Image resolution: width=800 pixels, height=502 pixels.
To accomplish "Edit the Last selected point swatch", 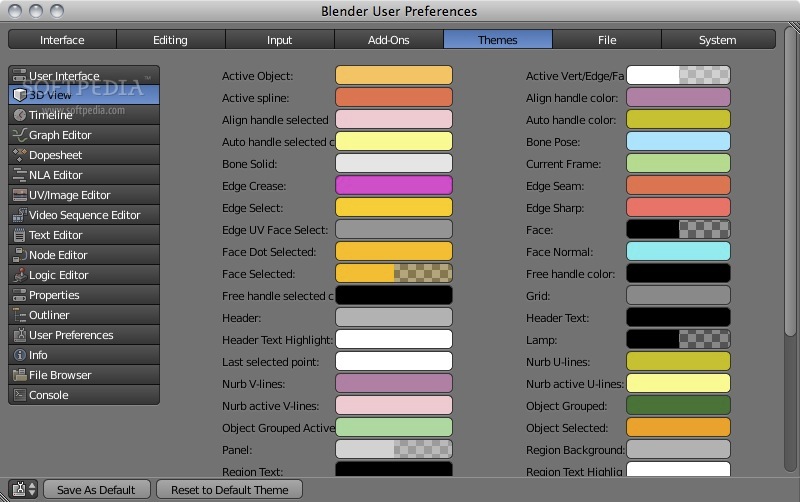I will [394, 361].
